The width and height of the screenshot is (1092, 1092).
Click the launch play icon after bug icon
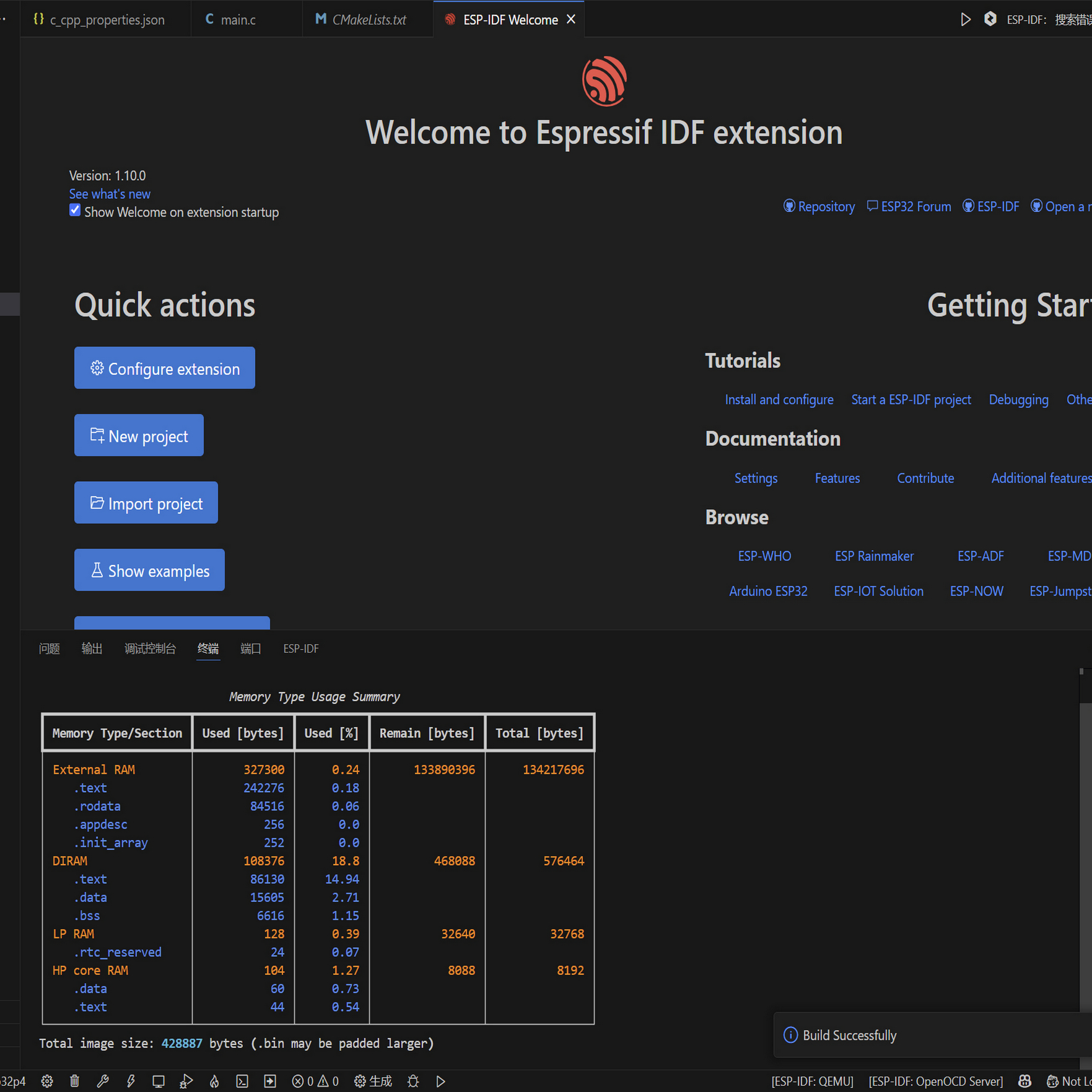[x=440, y=1081]
